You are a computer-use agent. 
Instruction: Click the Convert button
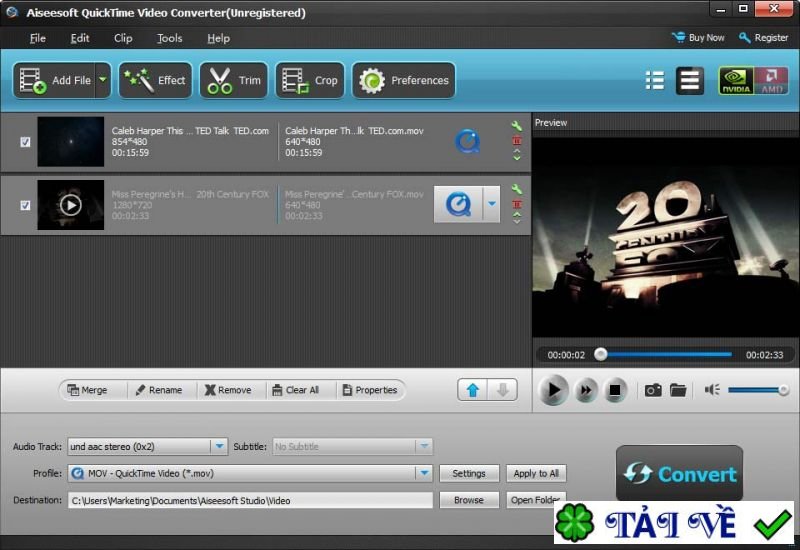pyautogui.click(x=679, y=474)
